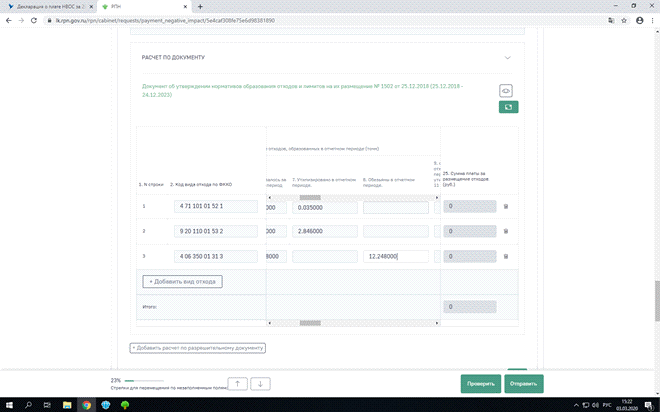Delete waste row 3 with trash icon
This screenshot has width=660, height=412.
[x=505, y=256]
